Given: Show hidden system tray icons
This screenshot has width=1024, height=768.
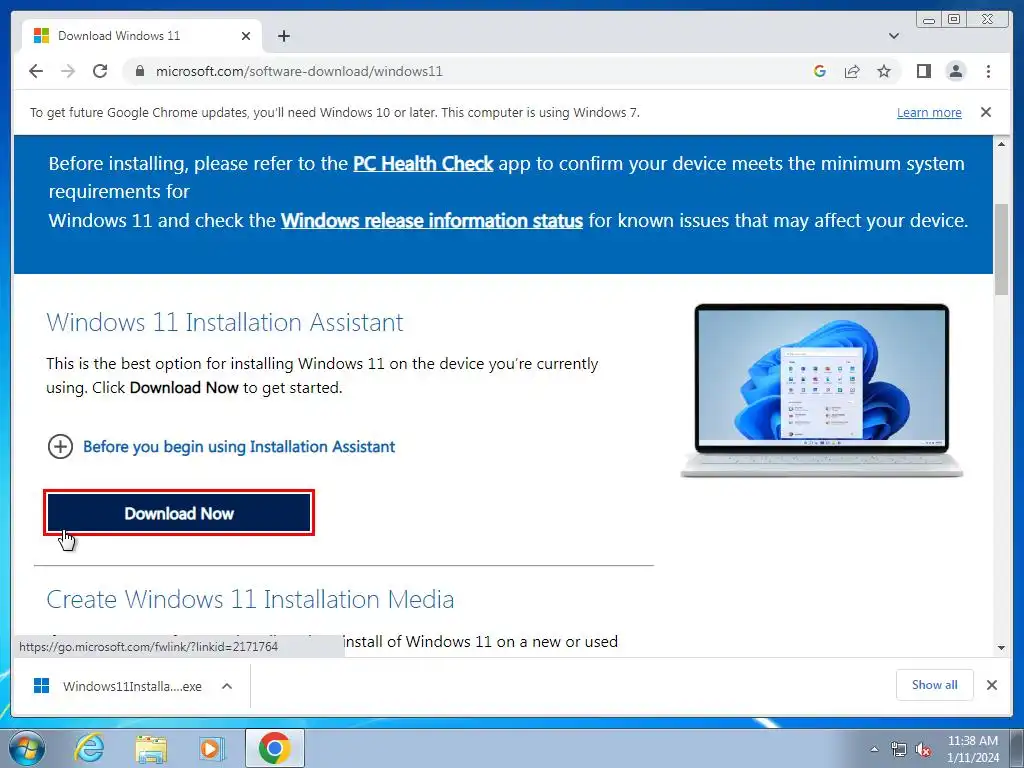Looking at the screenshot, I should [x=875, y=749].
